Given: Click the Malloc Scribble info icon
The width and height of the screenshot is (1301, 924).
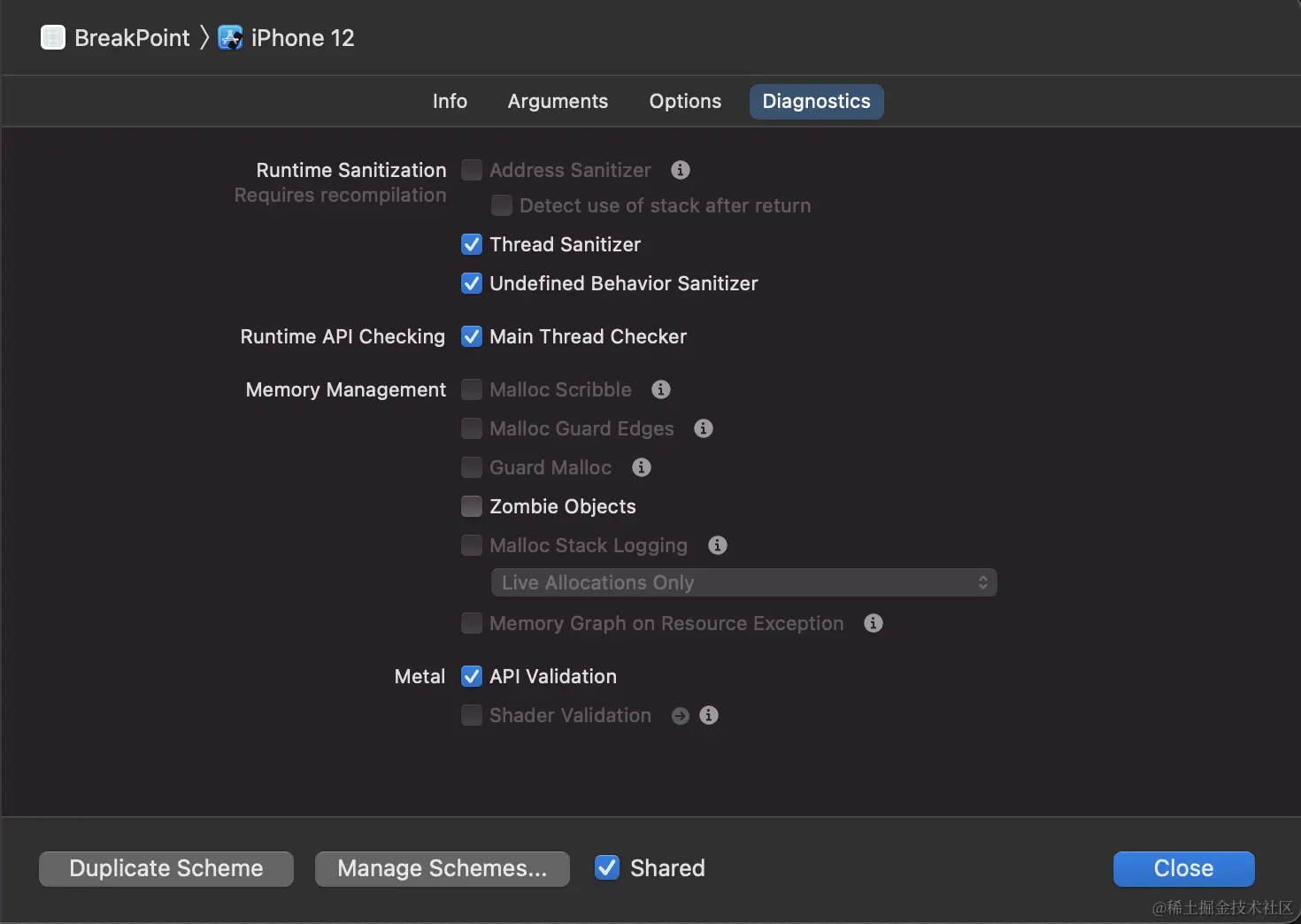Looking at the screenshot, I should [x=661, y=389].
